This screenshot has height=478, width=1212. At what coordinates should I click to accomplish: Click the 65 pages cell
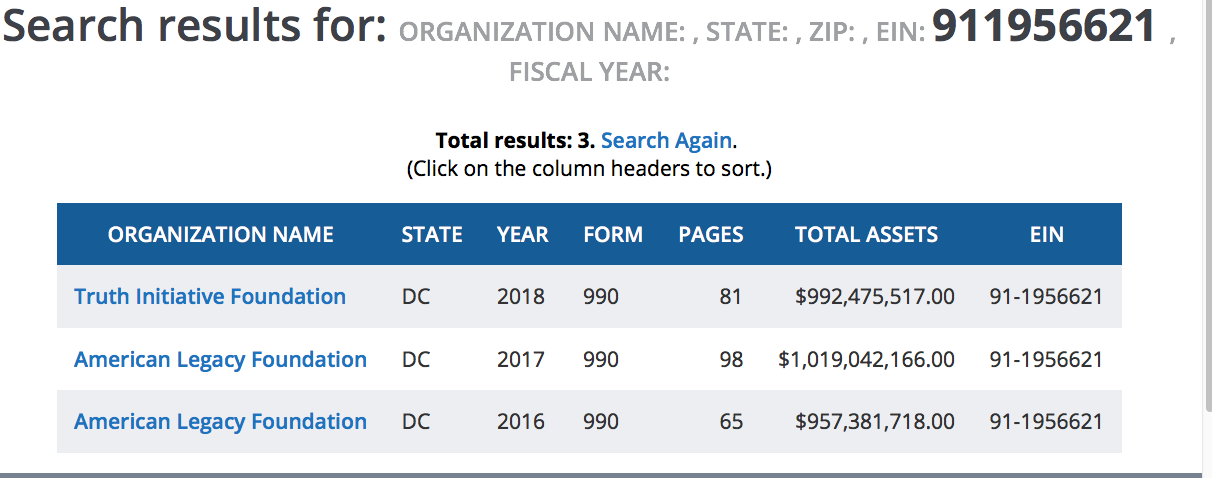tap(731, 423)
